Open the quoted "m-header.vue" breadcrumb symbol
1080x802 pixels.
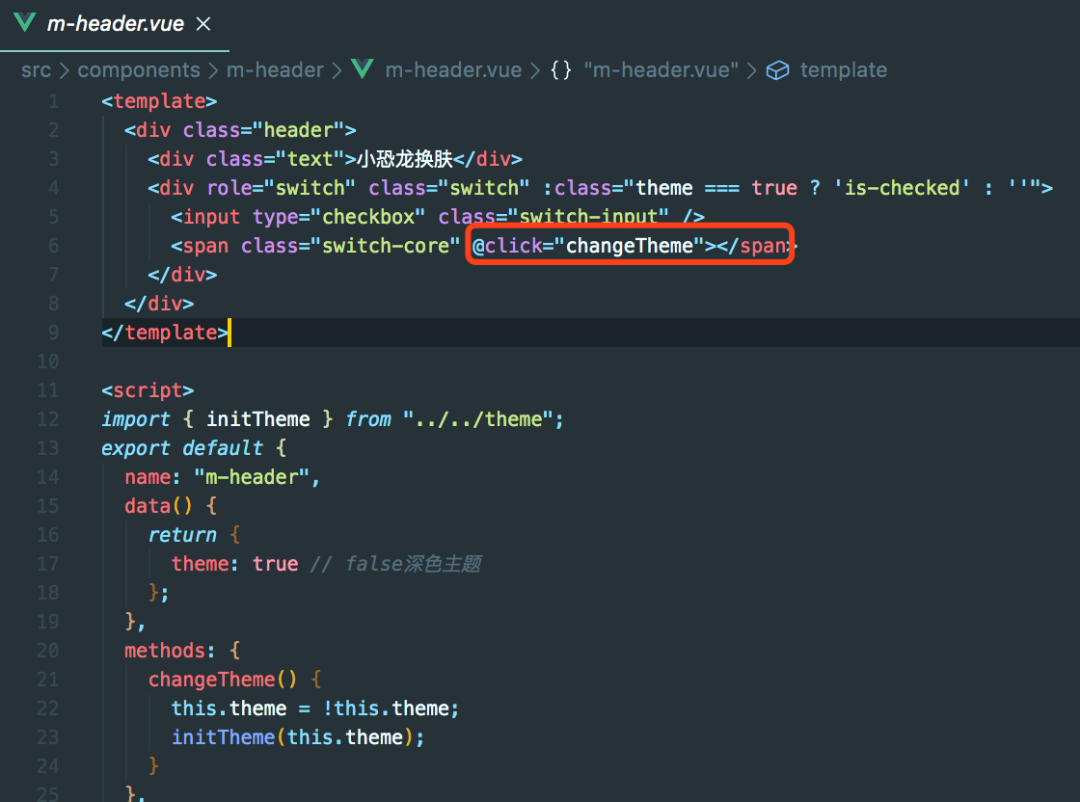pyautogui.click(x=661, y=70)
